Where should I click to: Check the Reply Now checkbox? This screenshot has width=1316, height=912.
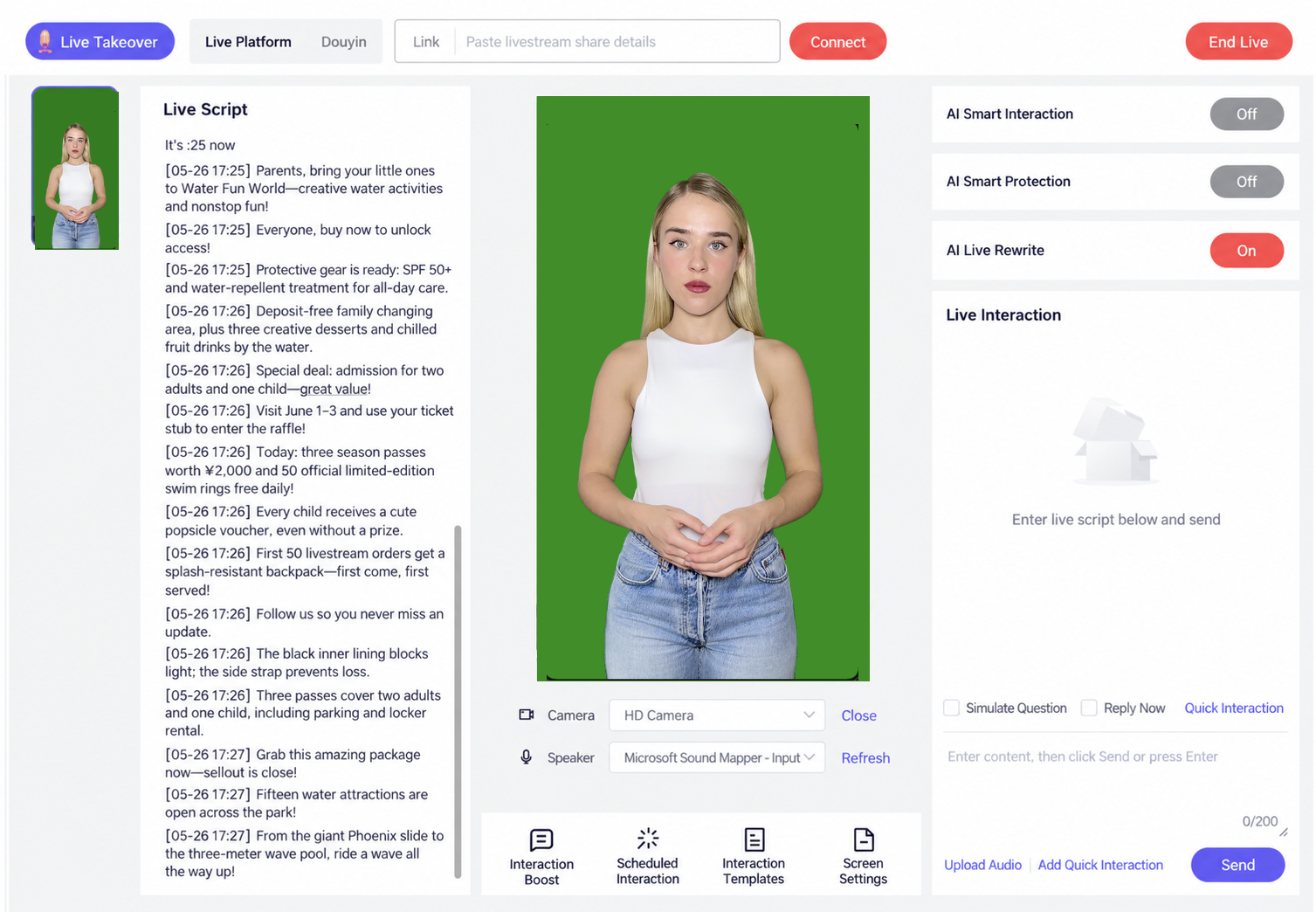1089,708
